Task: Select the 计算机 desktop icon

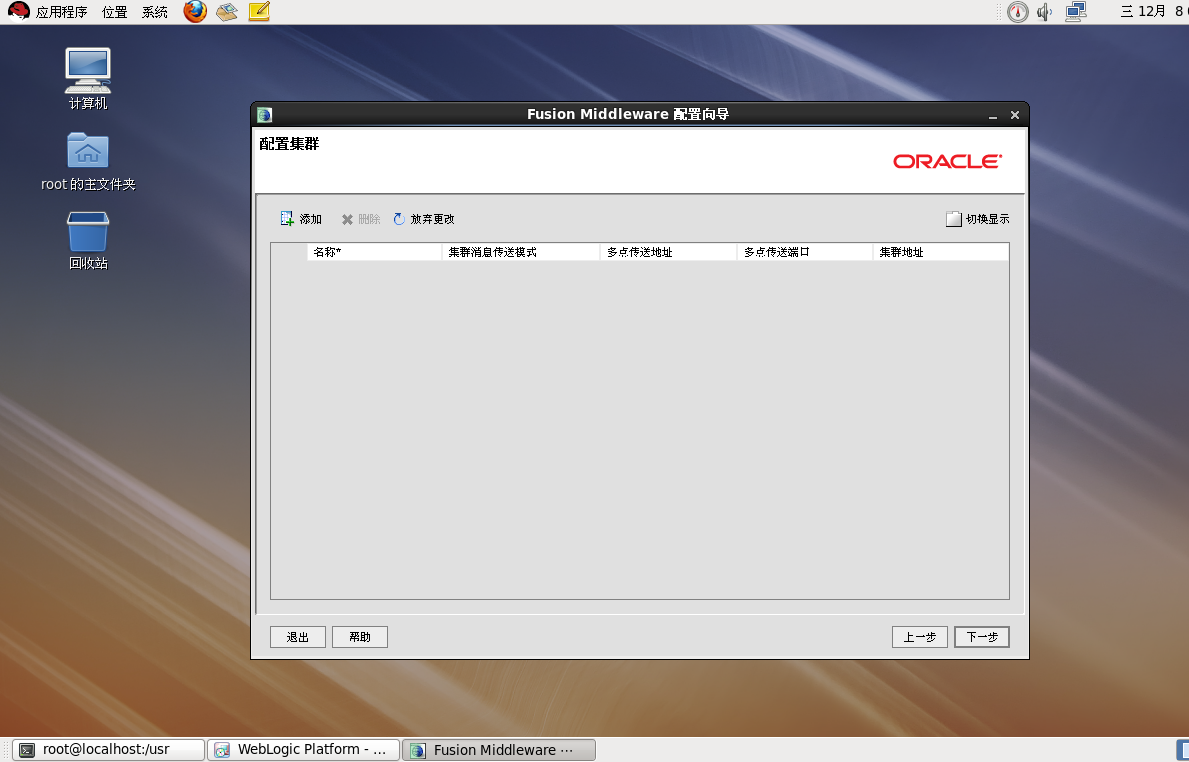Action: pyautogui.click(x=88, y=79)
